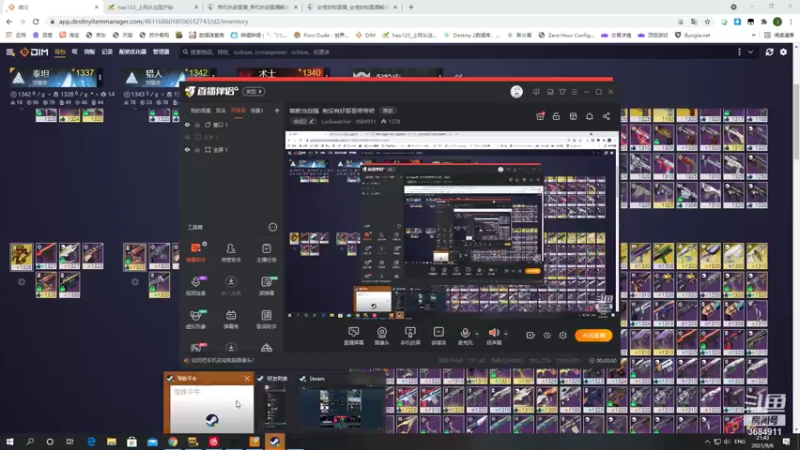Add a camera source (摄像头)

[x=382, y=336]
